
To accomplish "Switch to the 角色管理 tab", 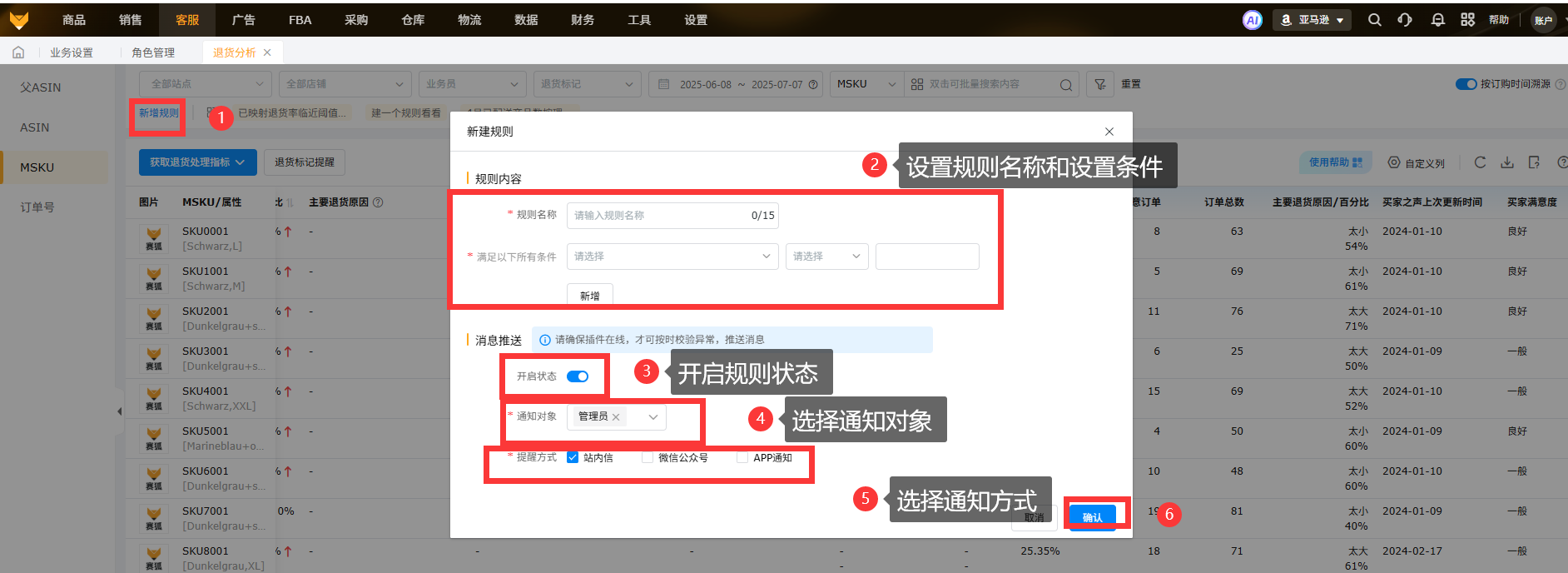I will coord(153,52).
